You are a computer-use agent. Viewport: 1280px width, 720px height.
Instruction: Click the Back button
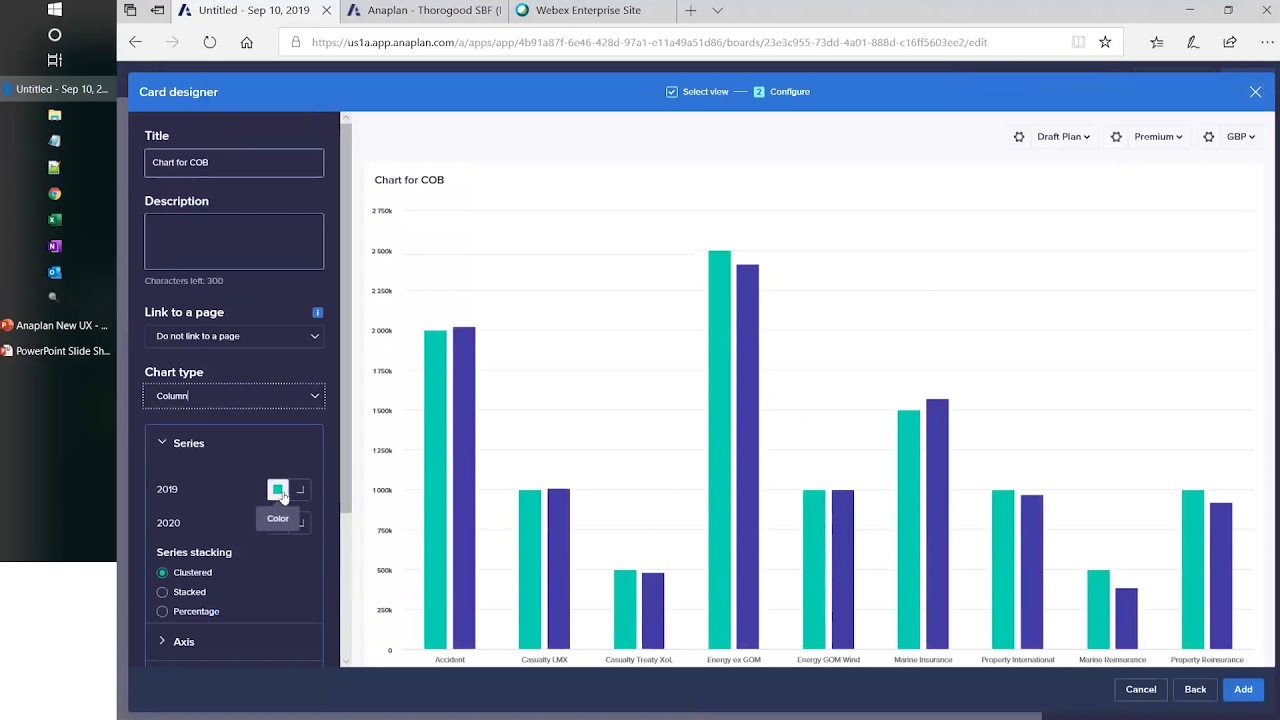point(1195,689)
